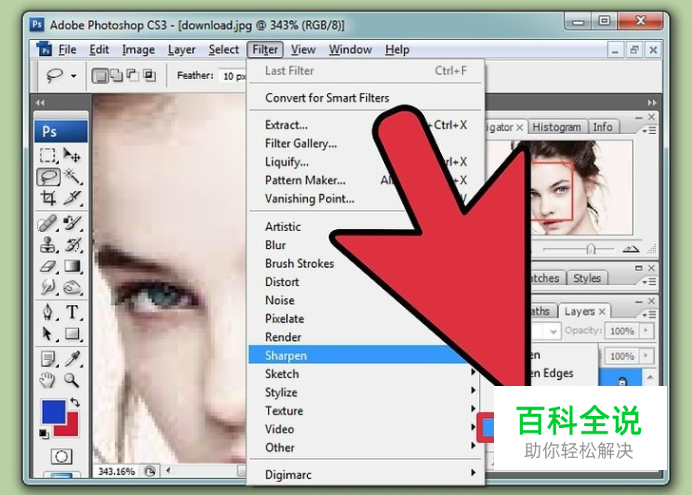
Task: Choose Intersect with Selection mode
Action: (x=149, y=75)
